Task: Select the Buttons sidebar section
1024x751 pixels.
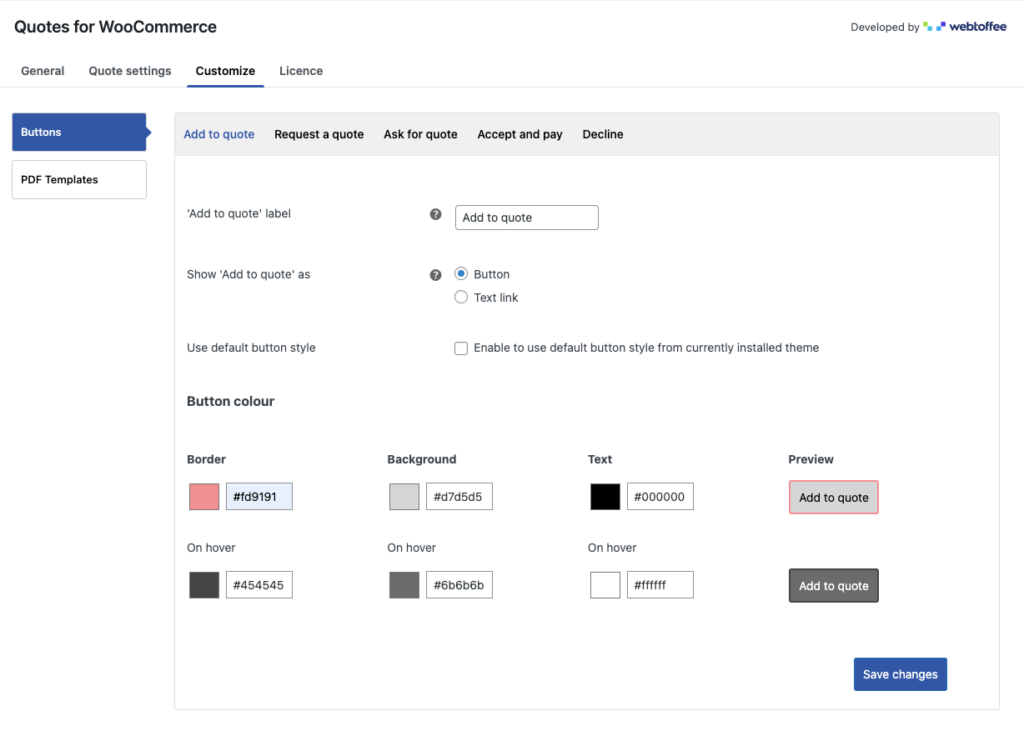Action: (x=79, y=132)
